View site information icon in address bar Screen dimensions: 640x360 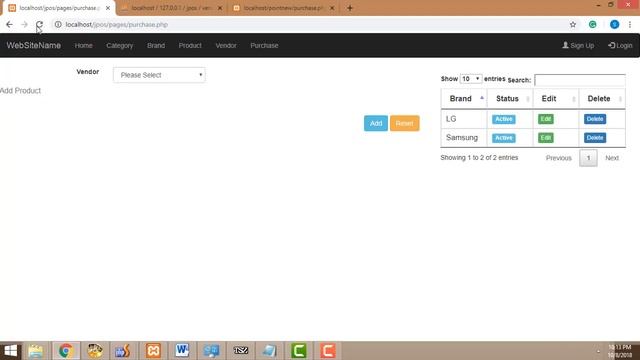[x=58, y=24]
